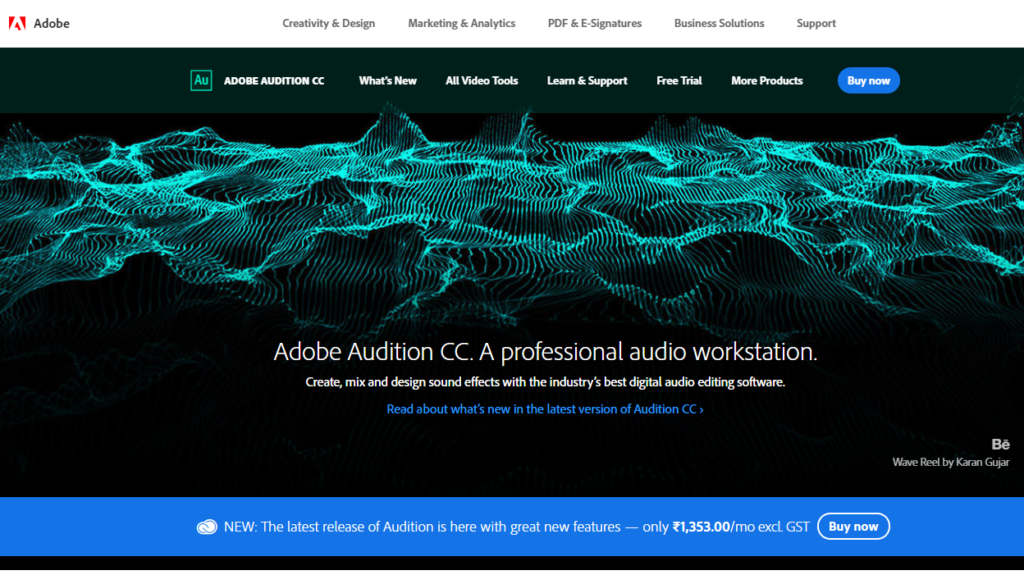This screenshot has width=1024, height=575.
Task: Open the Marketing & Analytics menu
Action: (x=462, y=24)
